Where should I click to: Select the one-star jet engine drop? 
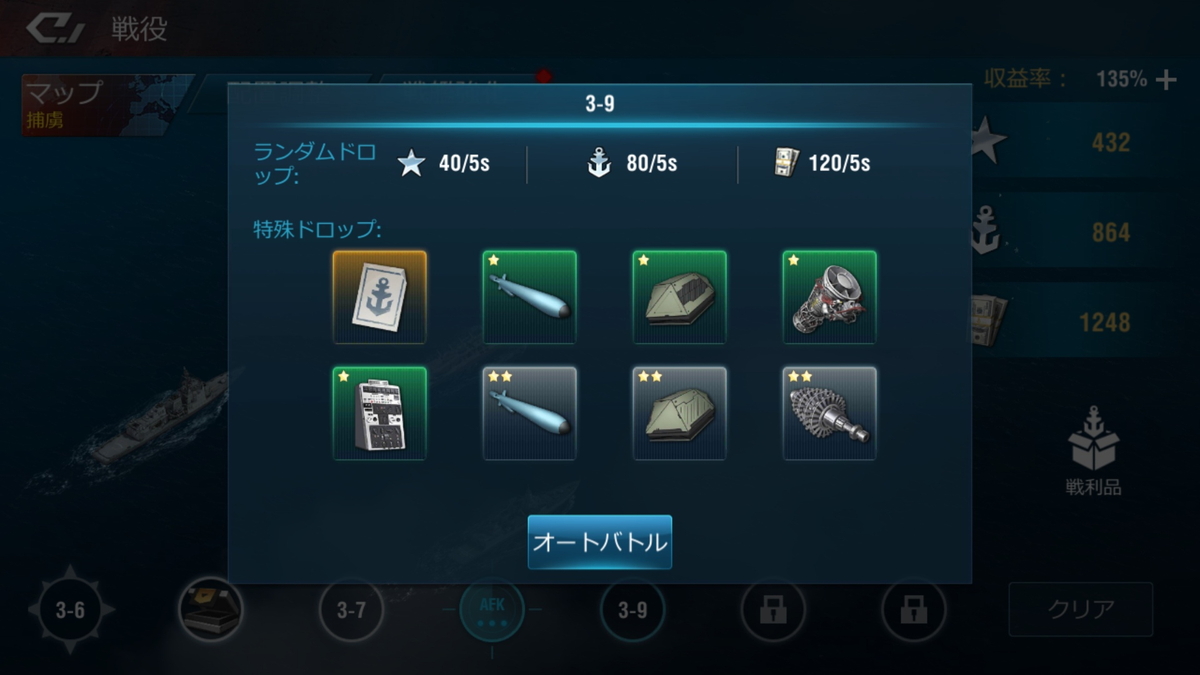pyautogui.click(x=830, y=297)
